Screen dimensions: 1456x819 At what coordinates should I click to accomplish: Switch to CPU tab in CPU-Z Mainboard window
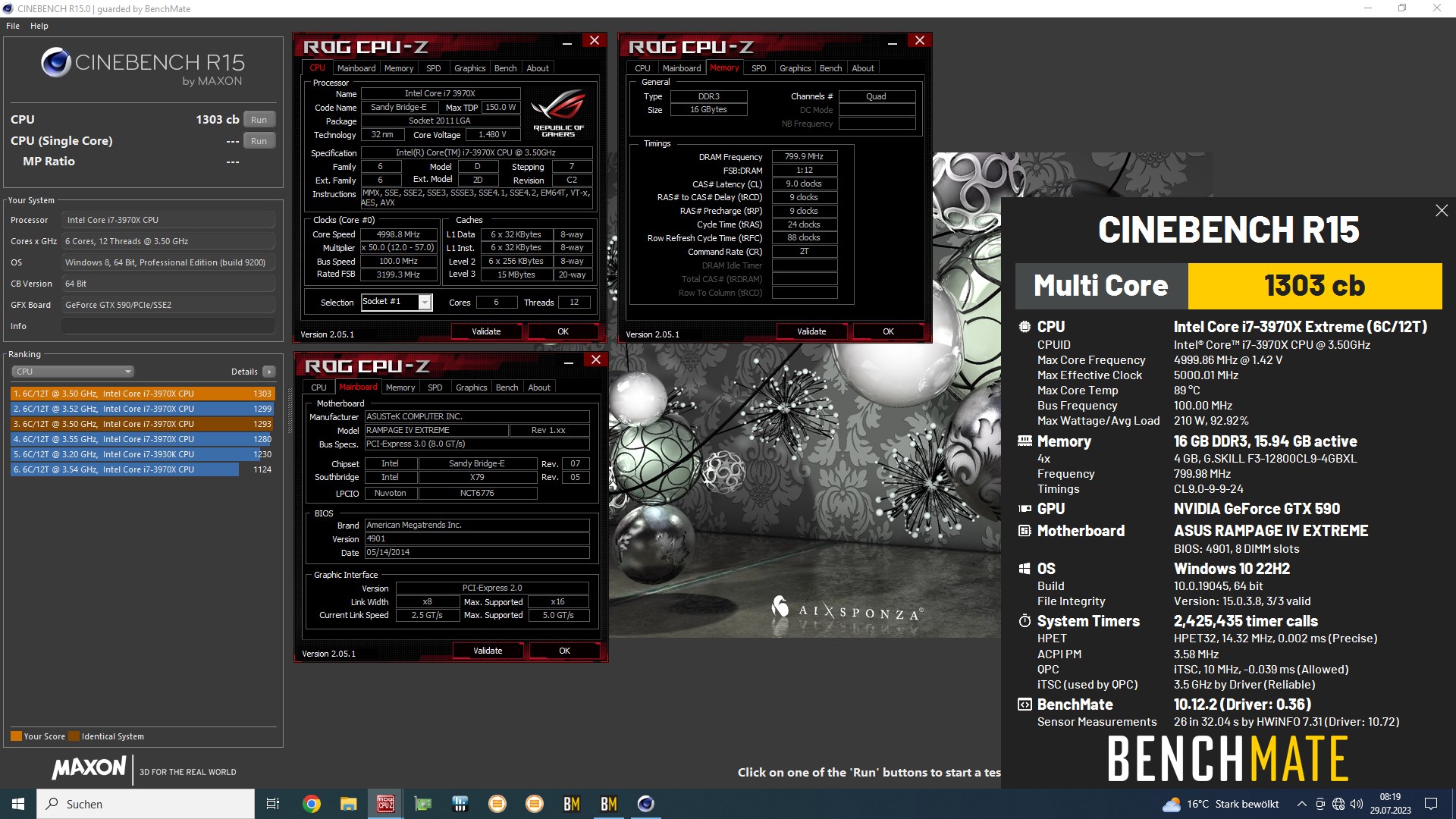pos(318,388)
